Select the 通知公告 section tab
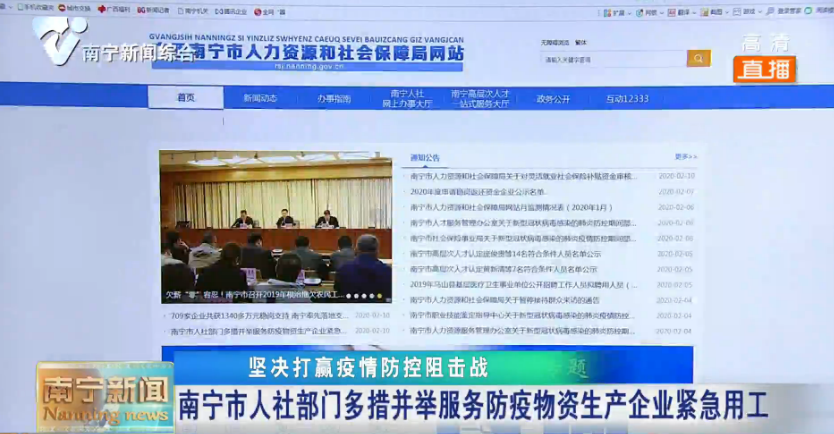Image resolution: width=834 pixels, height=434 pixels. [425, 158]
